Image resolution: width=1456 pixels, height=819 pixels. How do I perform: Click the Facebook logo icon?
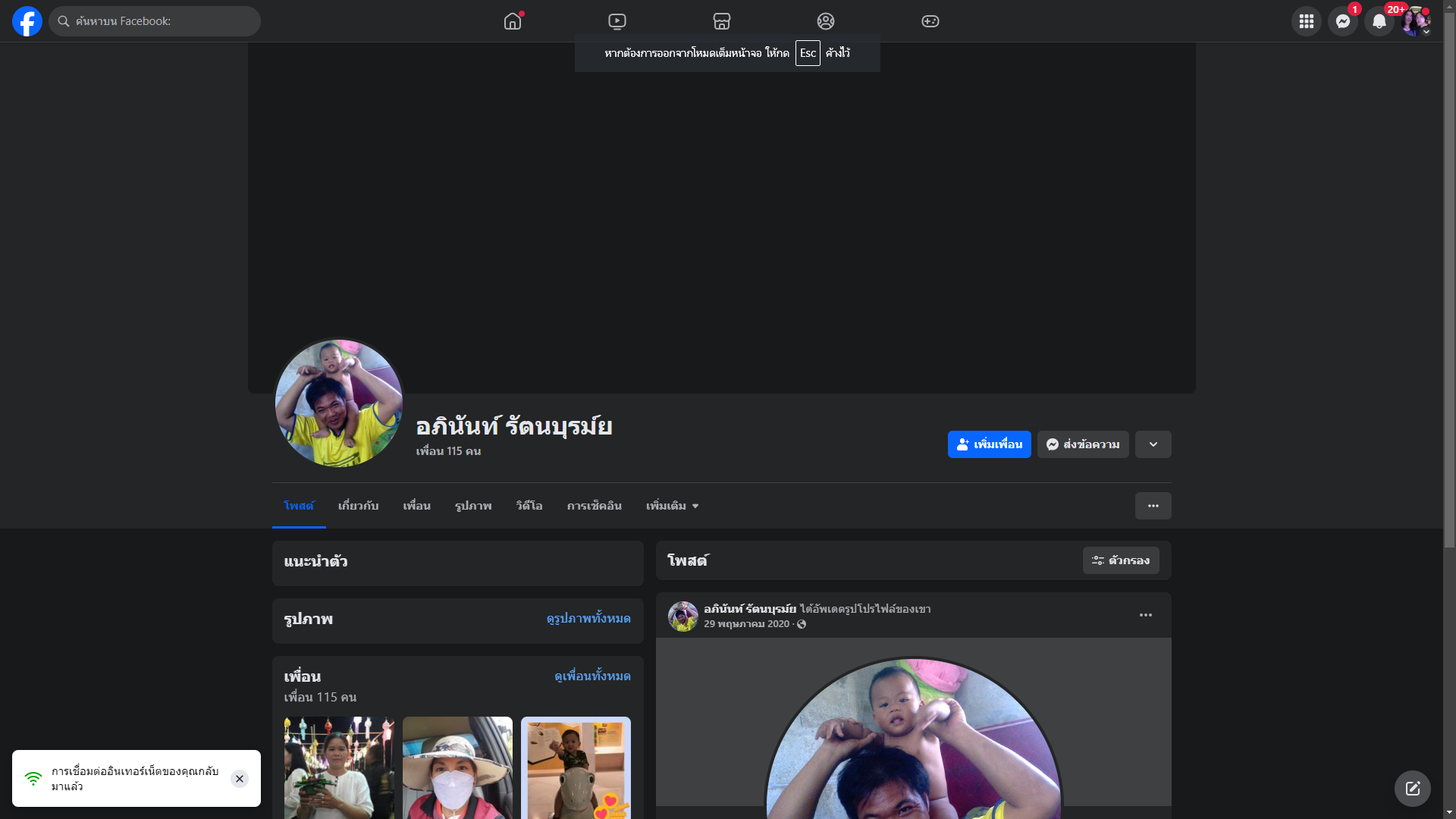[x=27, y=21]
